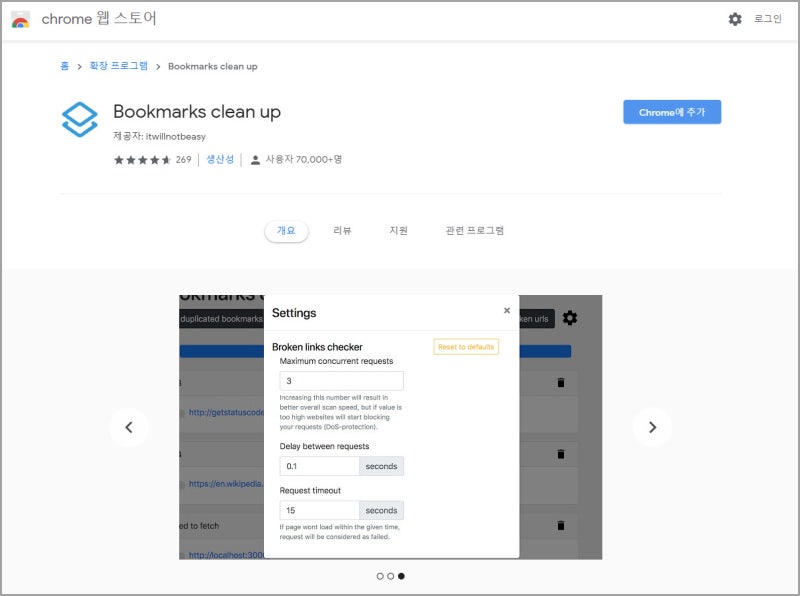Open the settings gear in the store header
This screenshot has height=596, width=800.
[735, 19]
